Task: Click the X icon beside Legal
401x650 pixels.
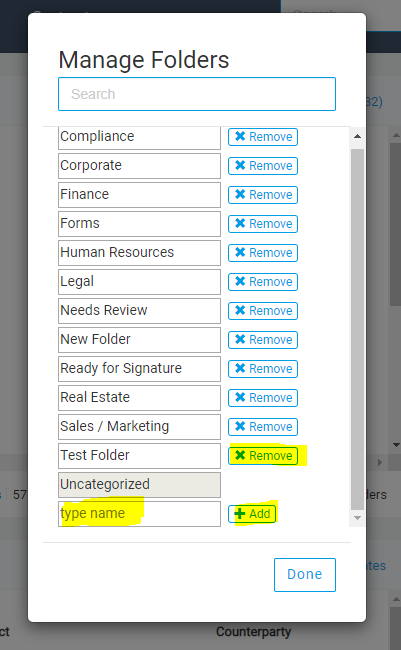Action: pos(240,281)
